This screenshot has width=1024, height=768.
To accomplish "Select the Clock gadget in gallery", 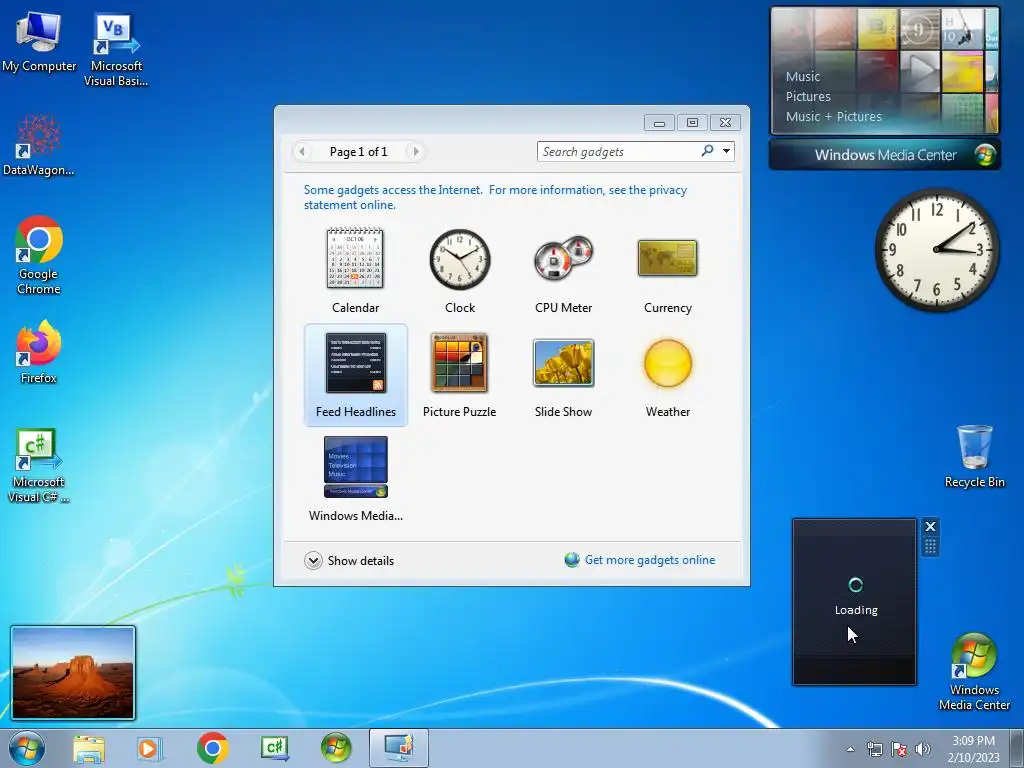I will pyautogui.click(x=460, y=271).
